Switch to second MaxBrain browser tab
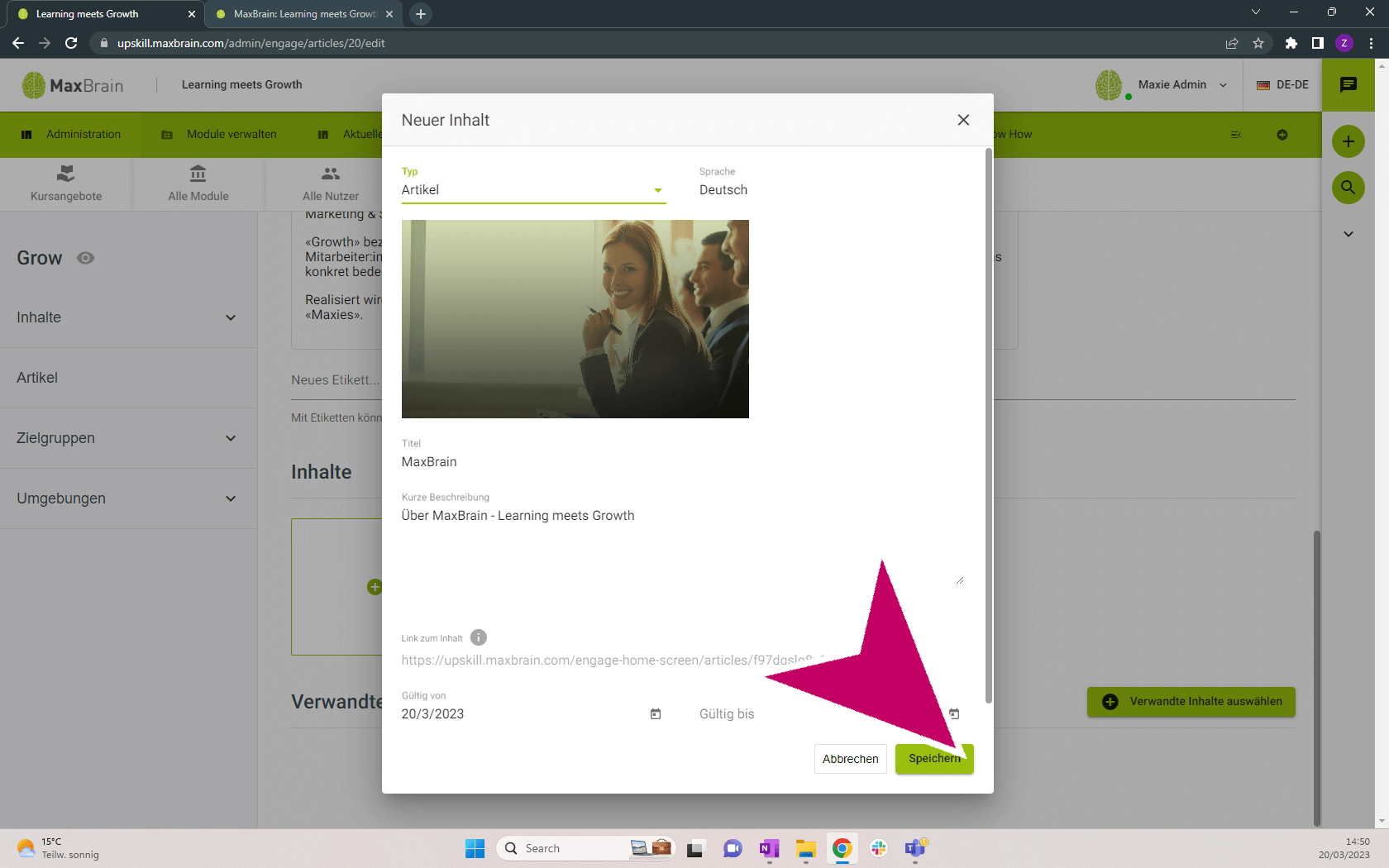 coord(304,14)
